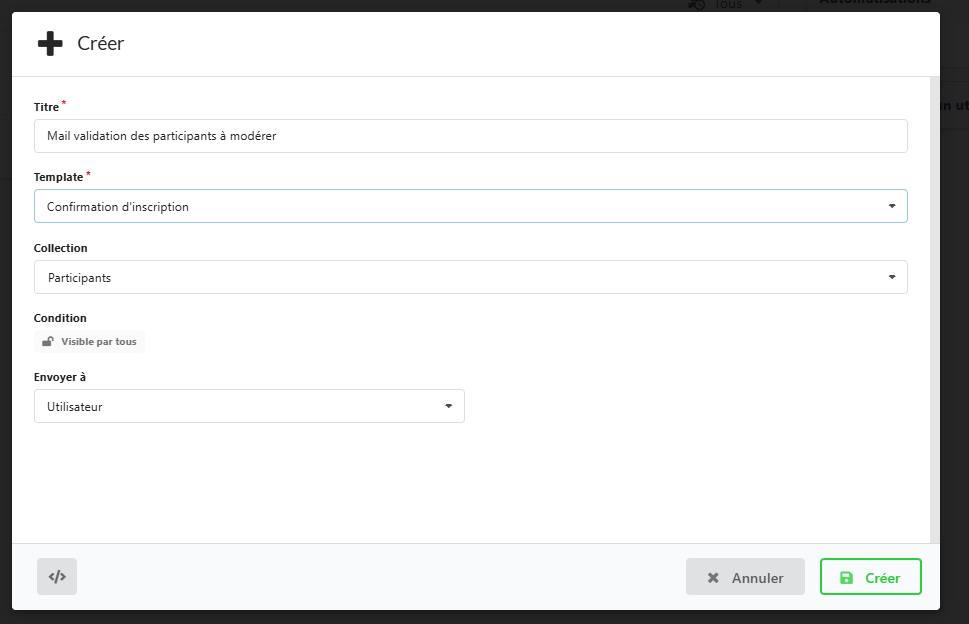Open the Envoyer à dropdown set to Utilisateur
Image resolution: width=969 pixels, height=624 pixels.
tap(249, 407)
